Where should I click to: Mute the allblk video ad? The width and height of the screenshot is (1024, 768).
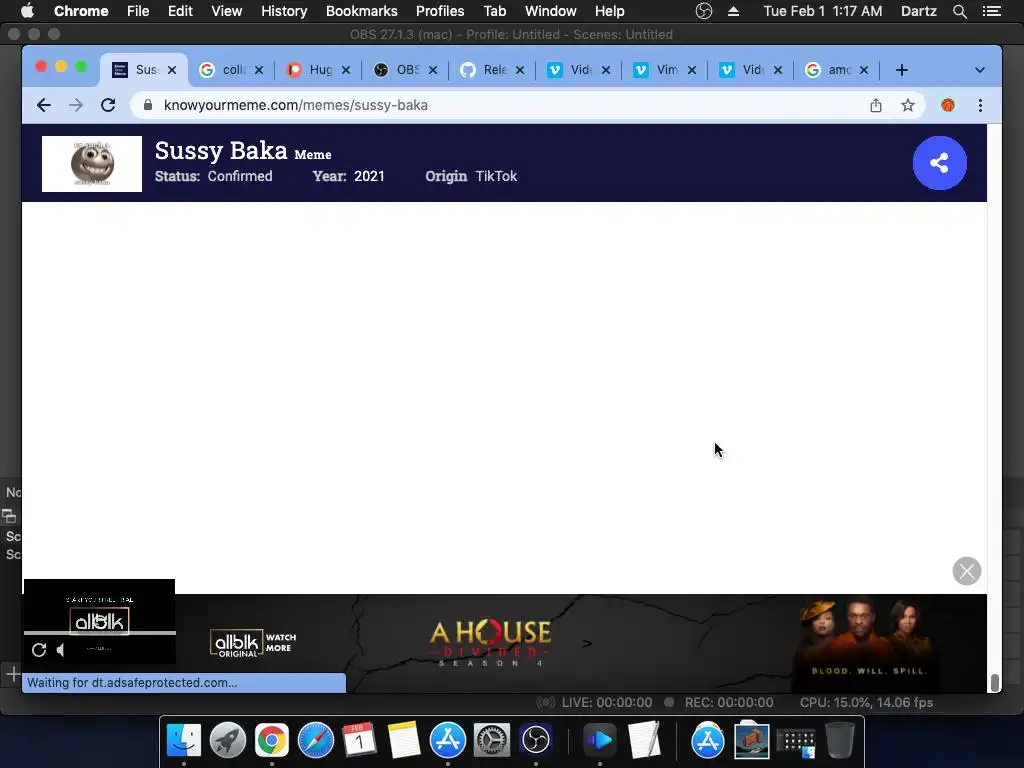point(61,650)
